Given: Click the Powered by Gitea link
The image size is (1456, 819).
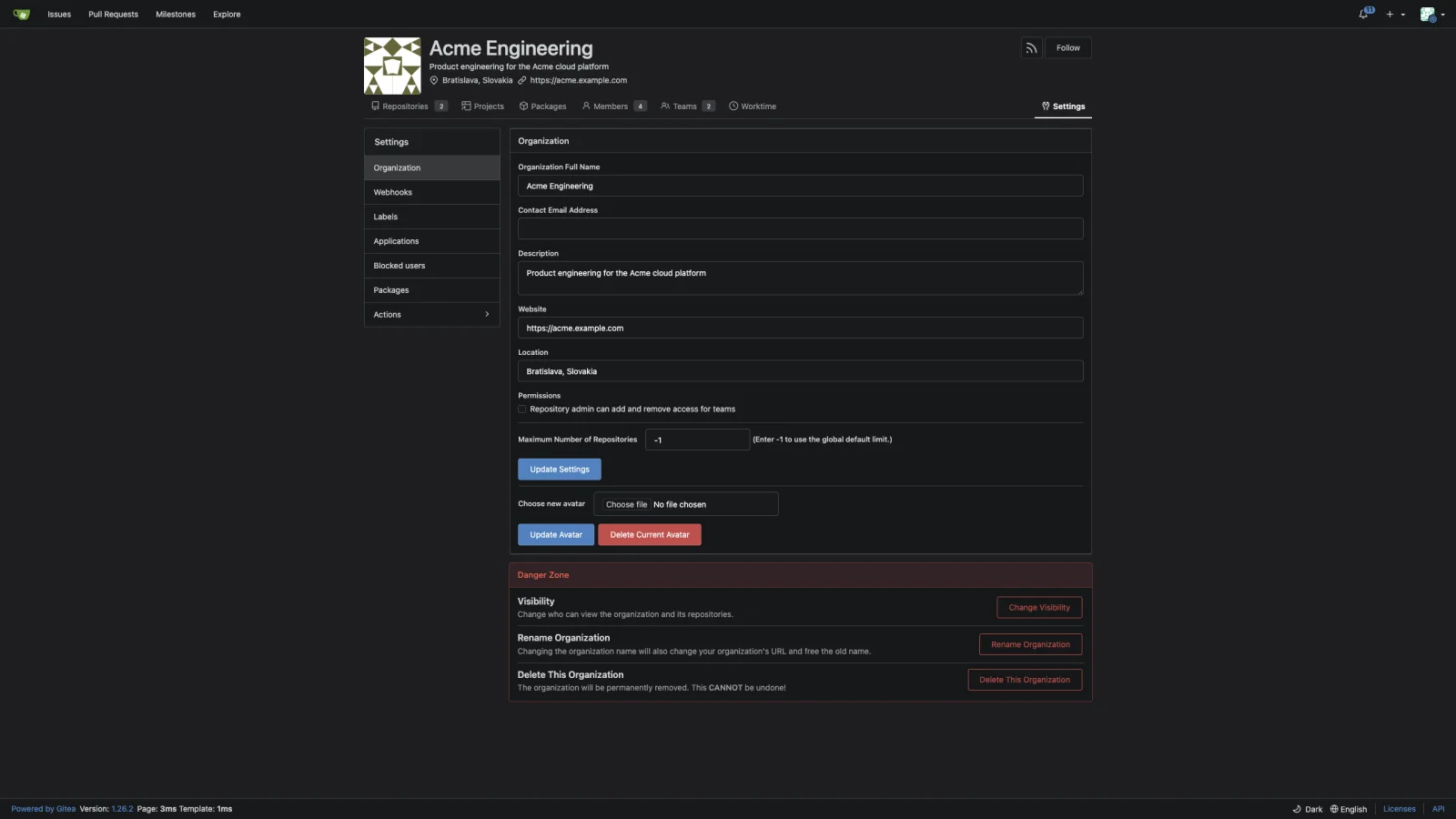Looking at the screenshot, I should [44, 809].
